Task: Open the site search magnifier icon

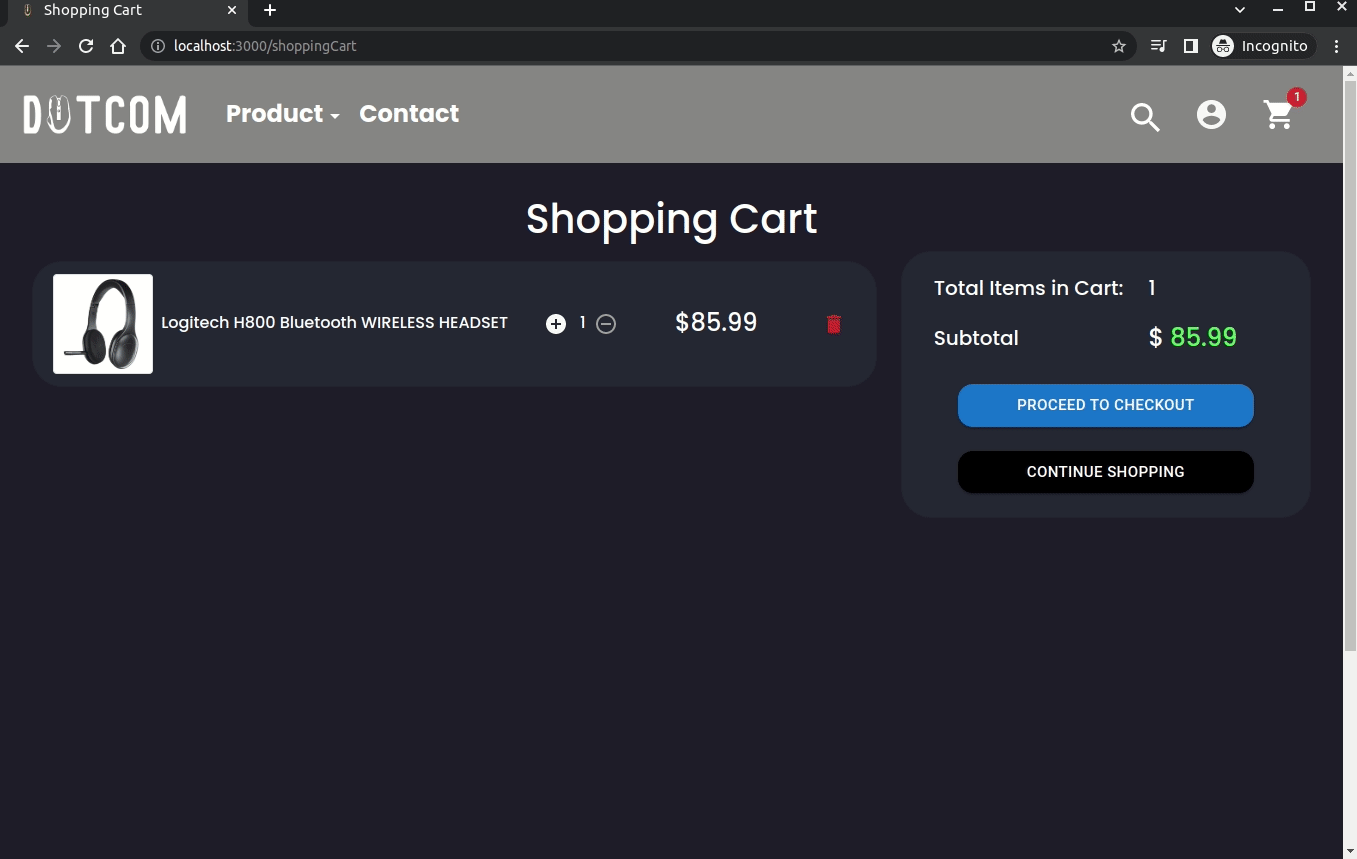Action: click(x=1145, y=116)
